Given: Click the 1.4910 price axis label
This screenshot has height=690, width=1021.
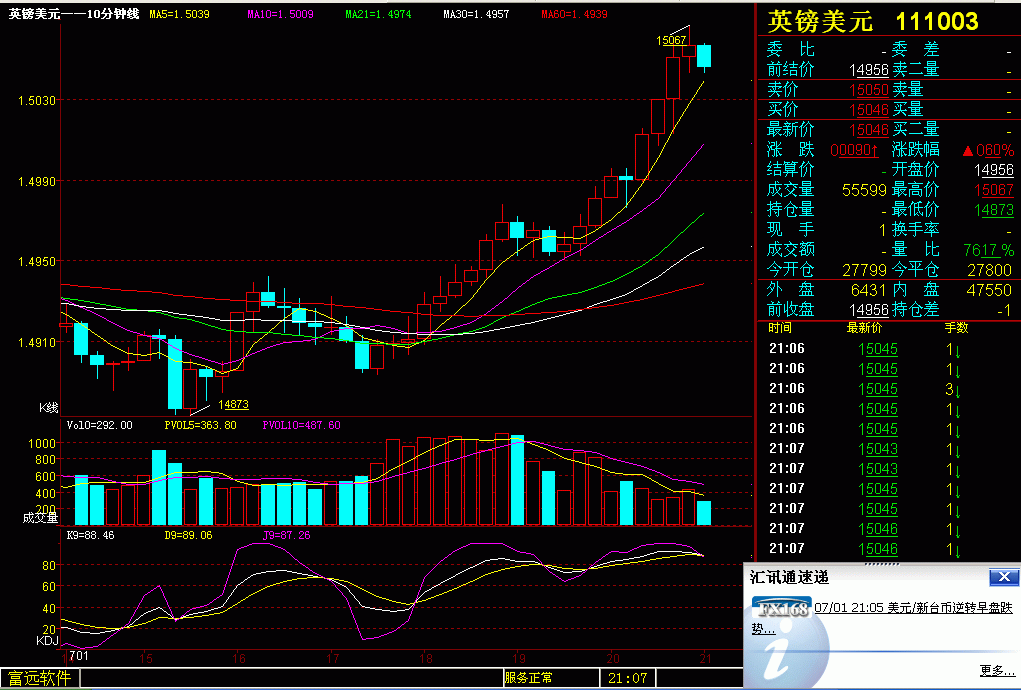Looking at the screenshot, I should pos(36,342).
